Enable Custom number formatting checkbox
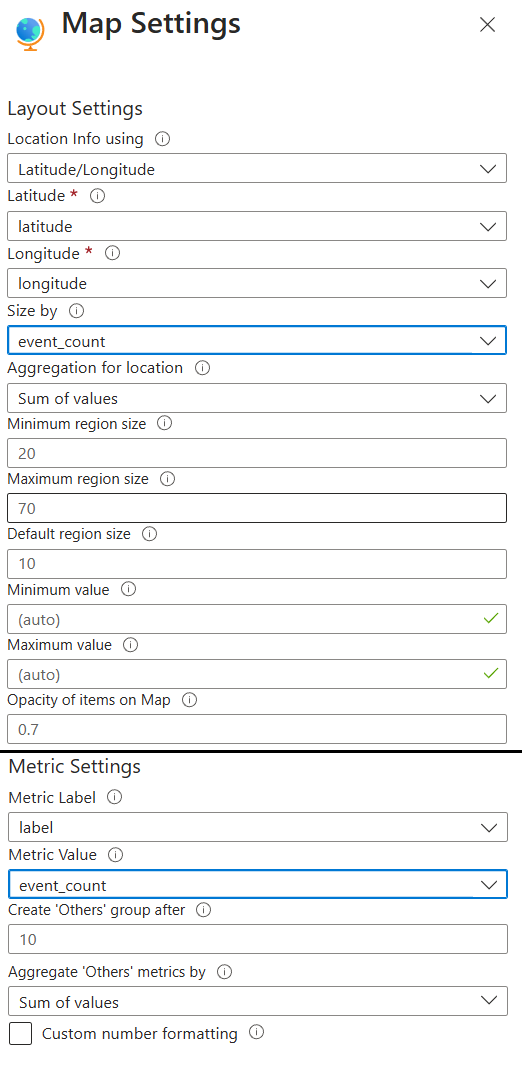Viewport: 522px width, 1085px height. pyautogui.click(x=21, y=1034)
